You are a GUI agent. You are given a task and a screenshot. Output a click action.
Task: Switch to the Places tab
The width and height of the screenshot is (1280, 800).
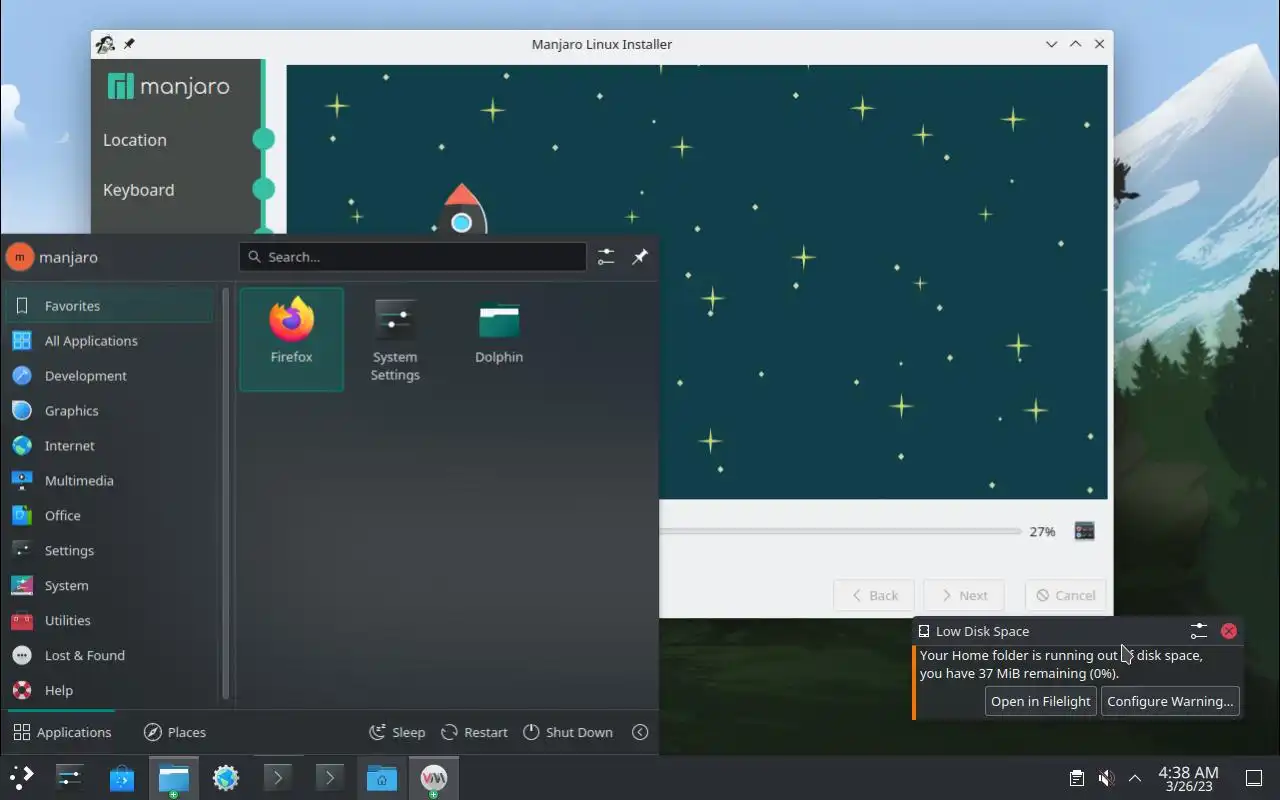(175, 732)
